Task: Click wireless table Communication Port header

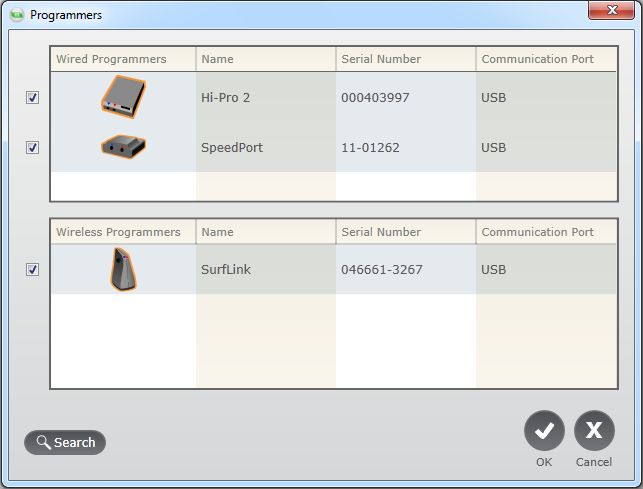Action: tap(546, 232)
